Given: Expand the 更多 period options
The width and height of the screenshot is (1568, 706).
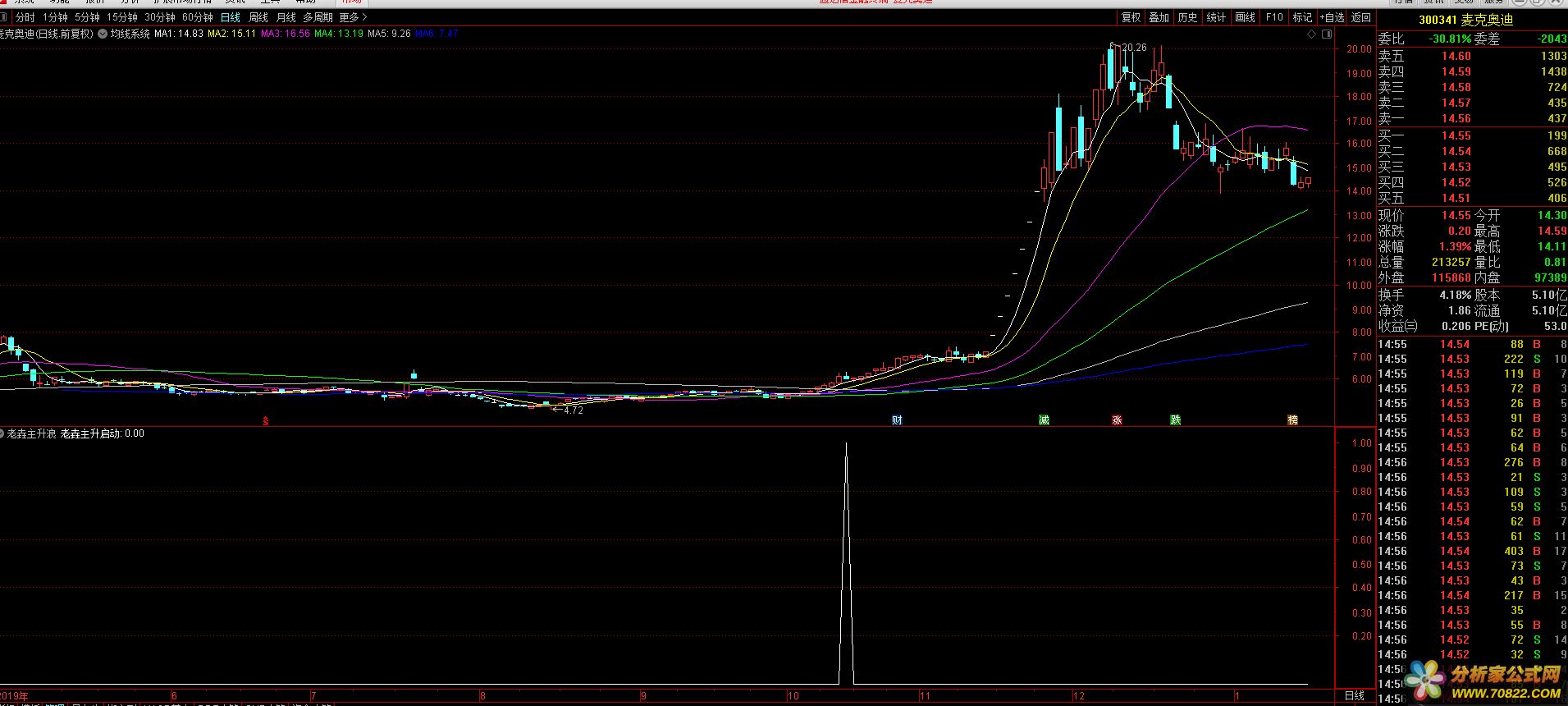Looking at the screenshot, I should (x=353, y=17).
